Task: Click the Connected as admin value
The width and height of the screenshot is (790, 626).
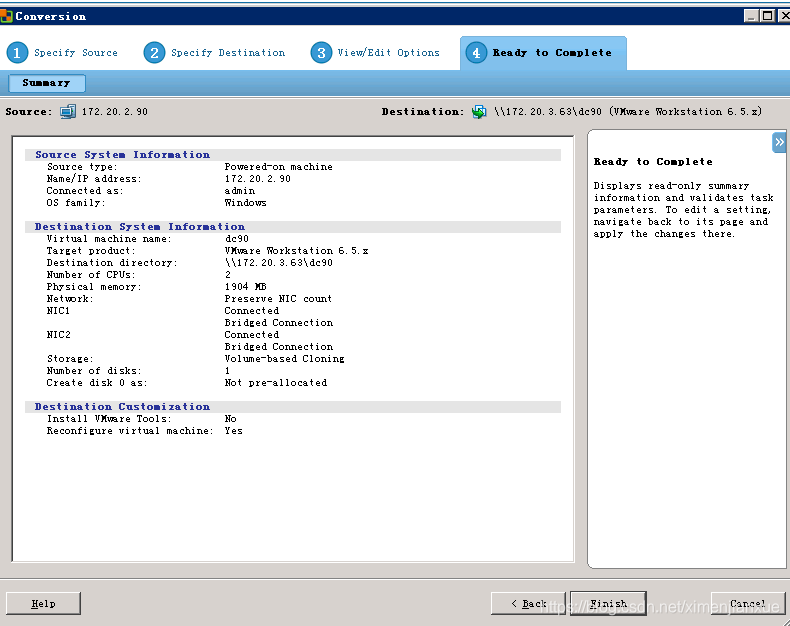Action: click(x=240, y=191)
